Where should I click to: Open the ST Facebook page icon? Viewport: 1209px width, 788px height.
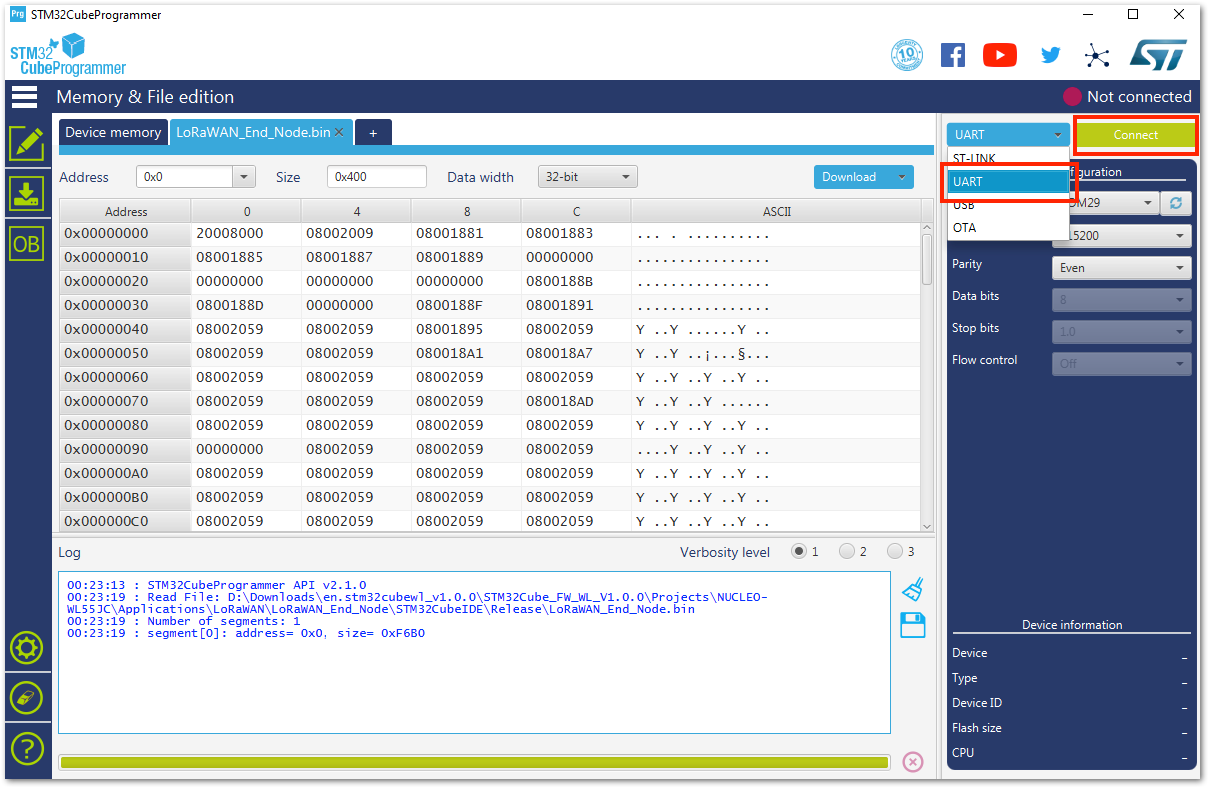(x=953, y=55)
